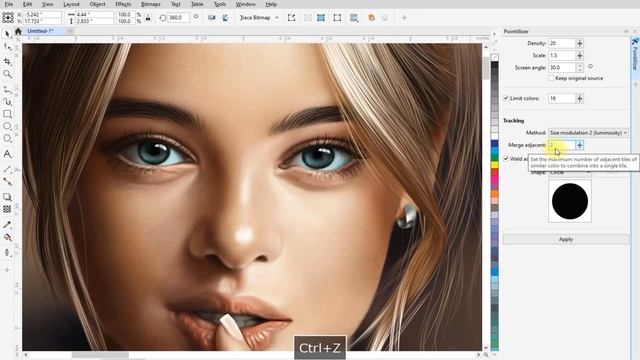
Task: Open the File menu
Action: point(9,4)
